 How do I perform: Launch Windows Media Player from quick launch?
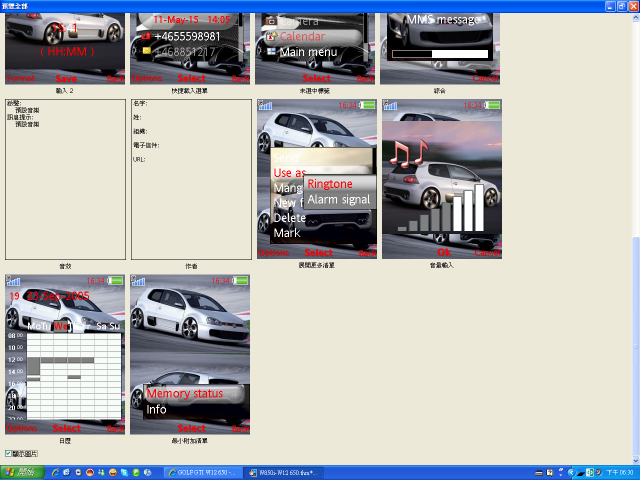78,473
